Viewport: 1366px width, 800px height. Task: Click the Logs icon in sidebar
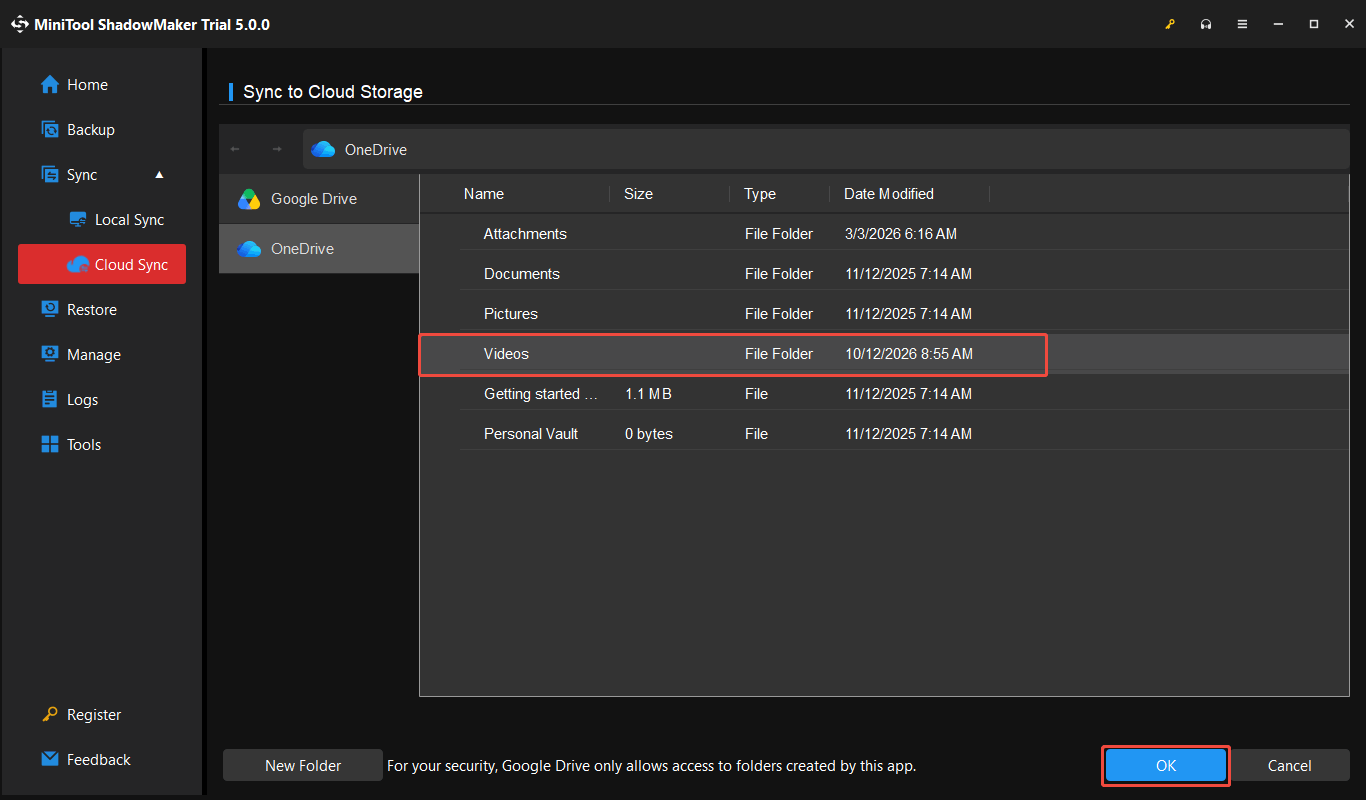coord(50,399)
